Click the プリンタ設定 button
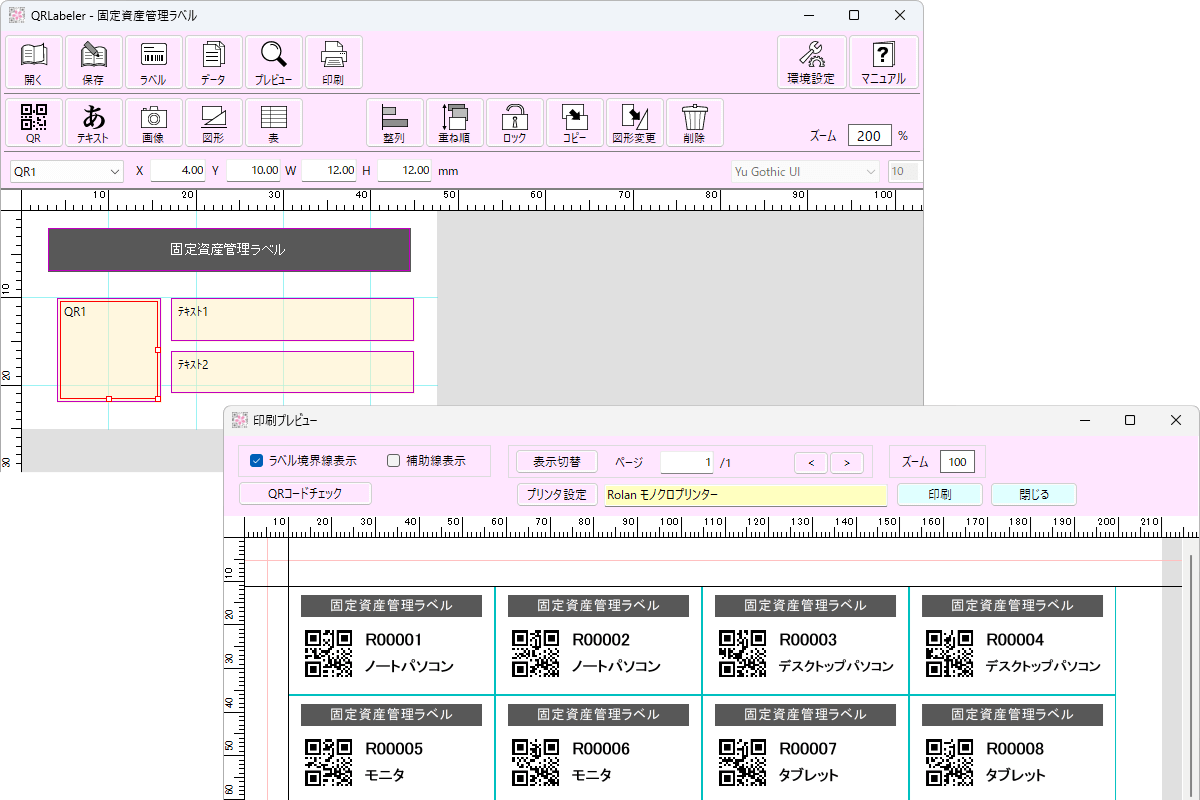The height and width of the screenshot is (800, 1200). click(x=557, y=494)
